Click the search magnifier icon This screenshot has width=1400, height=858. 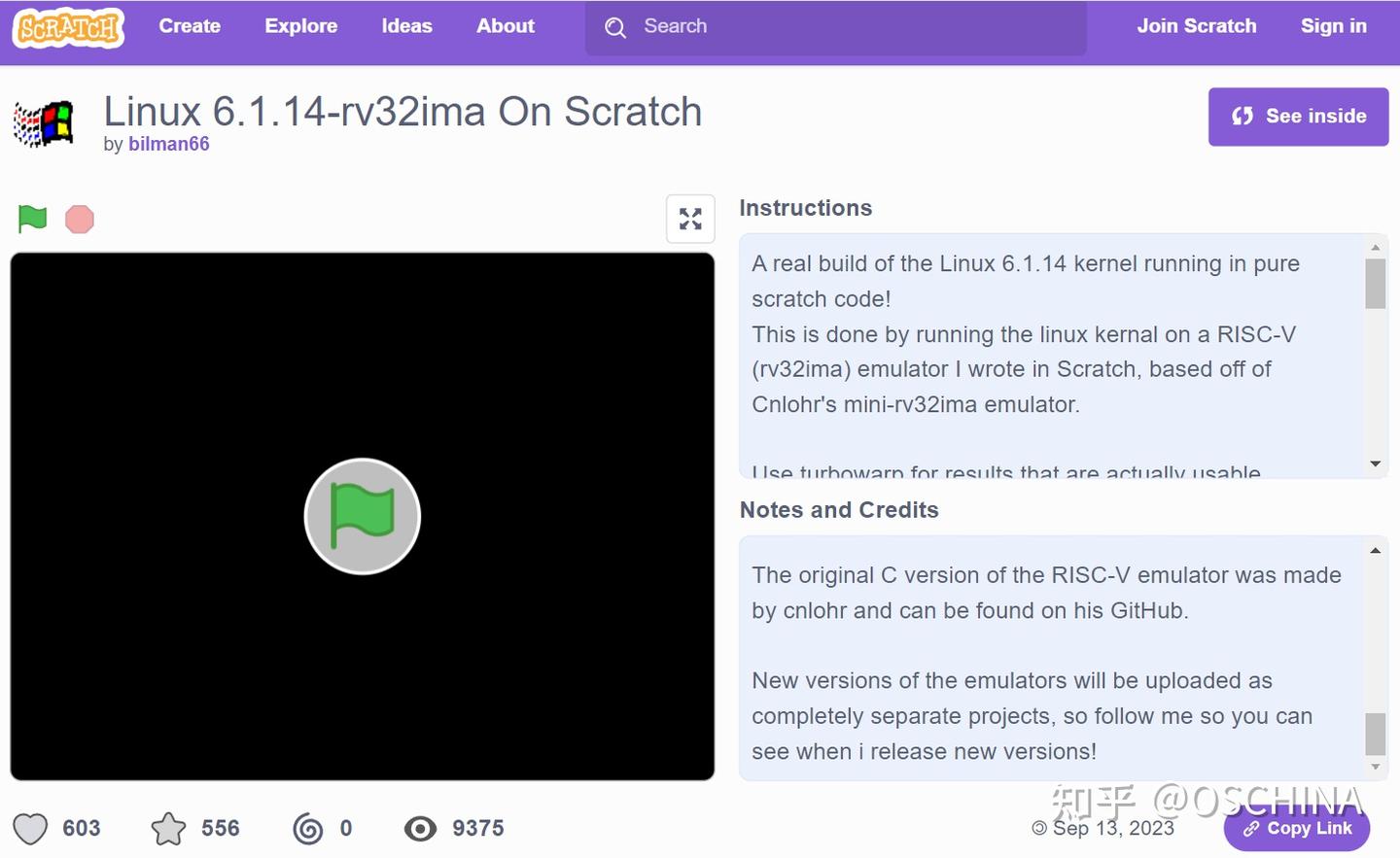615,27
